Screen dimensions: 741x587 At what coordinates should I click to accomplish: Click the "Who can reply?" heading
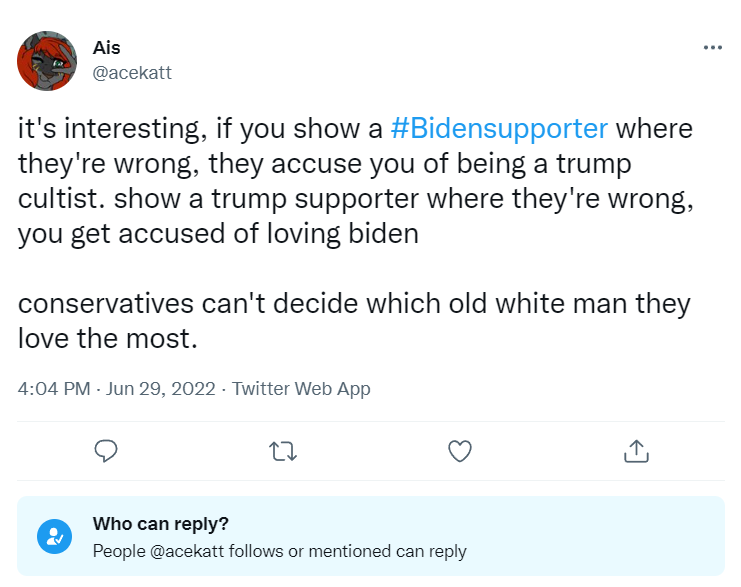[161, 524]
